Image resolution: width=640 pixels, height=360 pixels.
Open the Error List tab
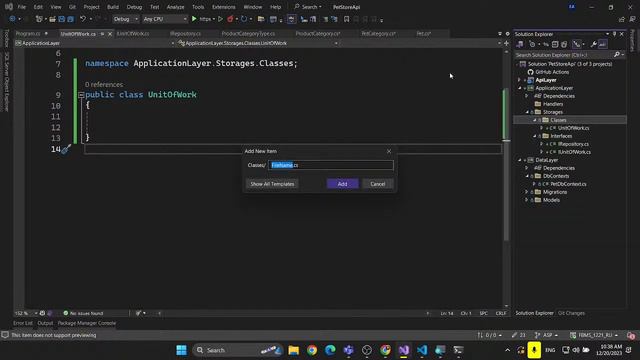pyautogui.click(x=23, y=323)
